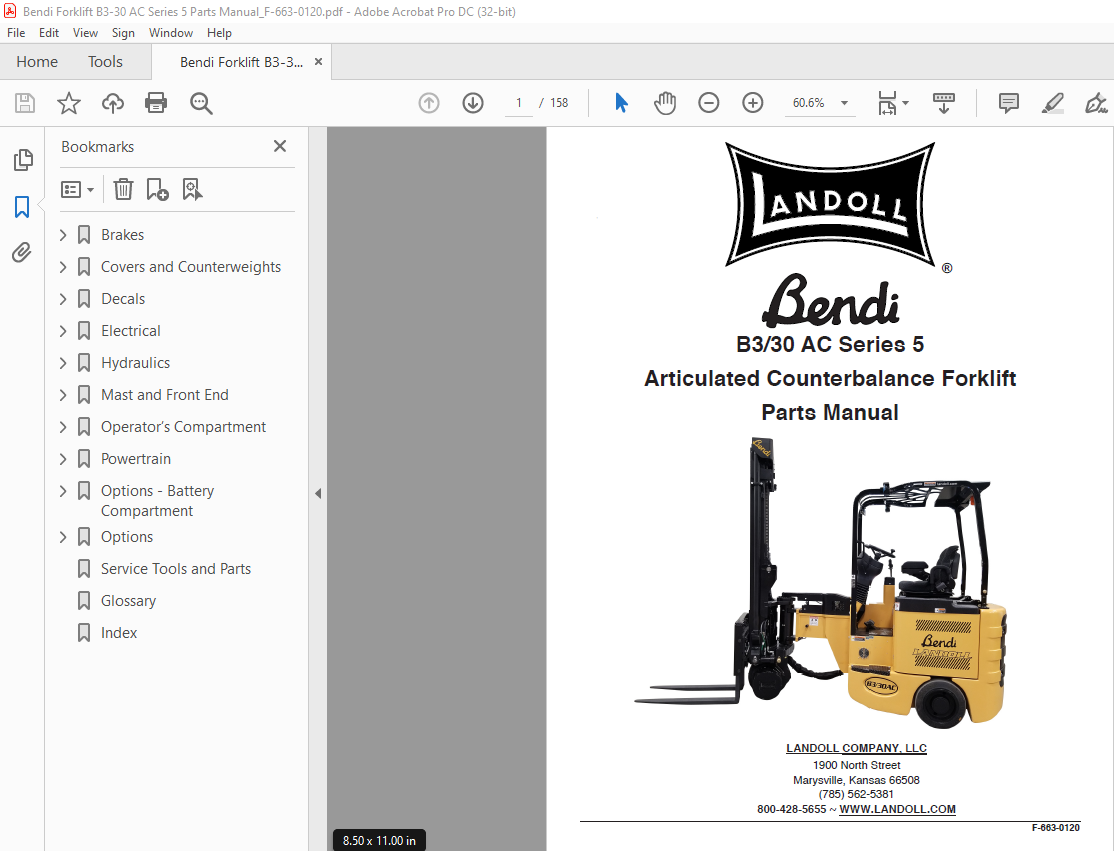This screenshot has height=851, width=1114.
Task: Open the Find text search tool
Action: tap(201, 103)
